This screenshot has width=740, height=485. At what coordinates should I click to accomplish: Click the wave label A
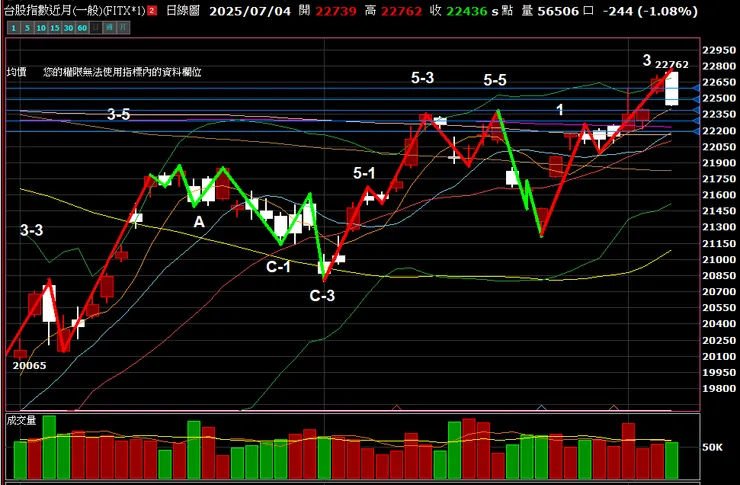199,222
